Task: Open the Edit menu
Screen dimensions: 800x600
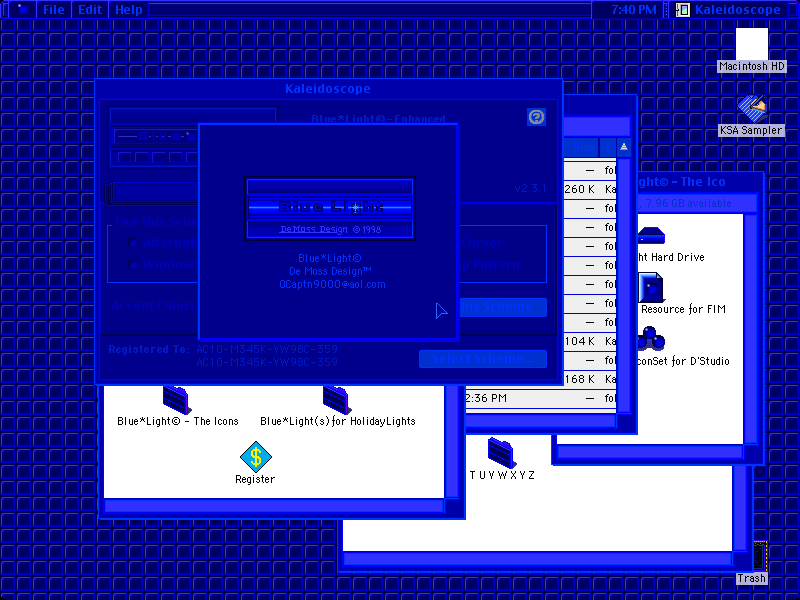Action: (x=90, y=10)
